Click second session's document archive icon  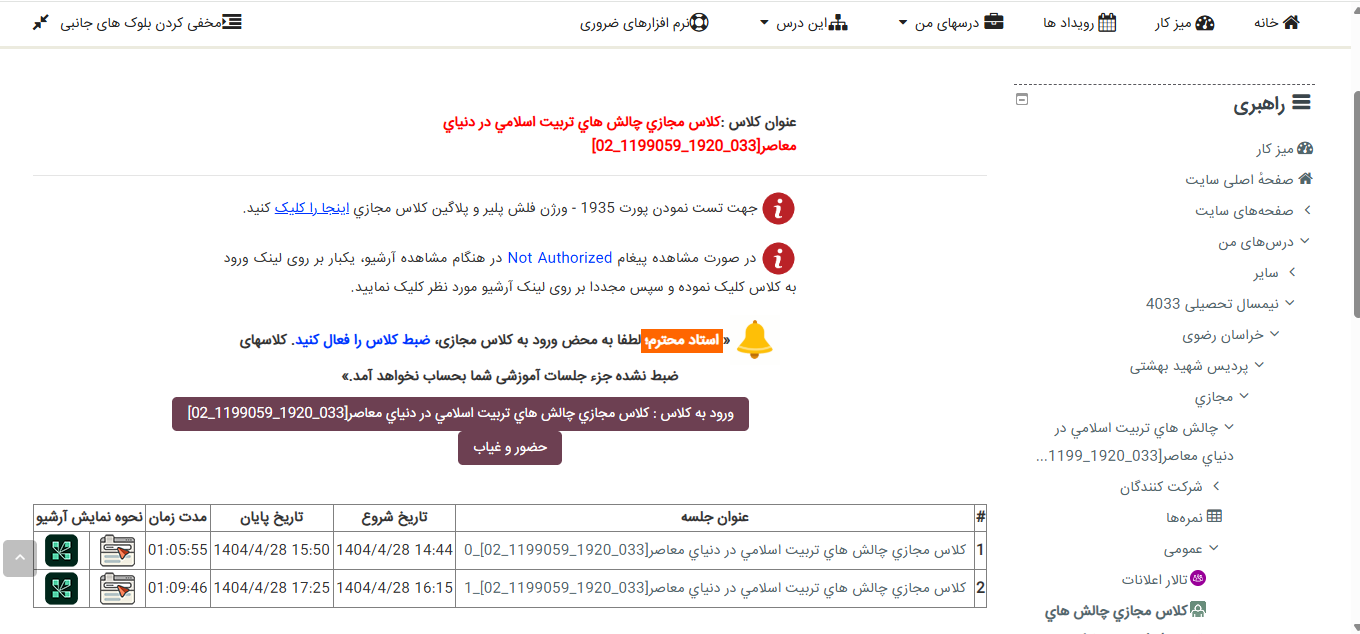(x=118, y=588)
